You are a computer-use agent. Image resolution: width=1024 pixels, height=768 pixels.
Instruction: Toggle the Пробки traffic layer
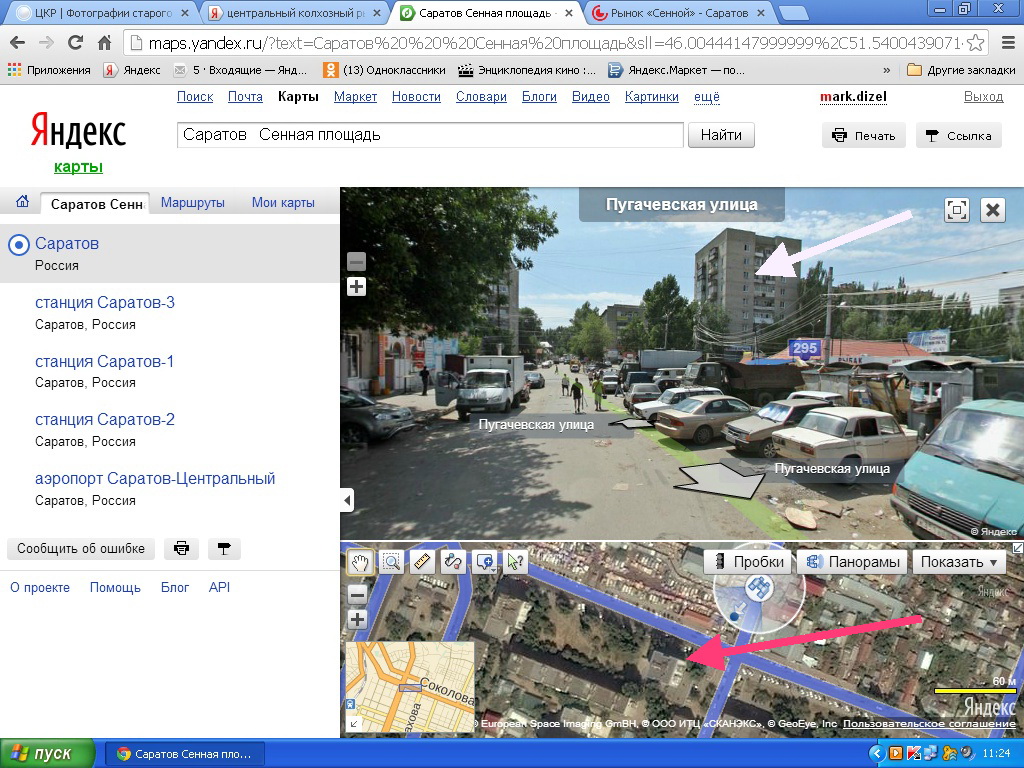click(x=748, y=562)
